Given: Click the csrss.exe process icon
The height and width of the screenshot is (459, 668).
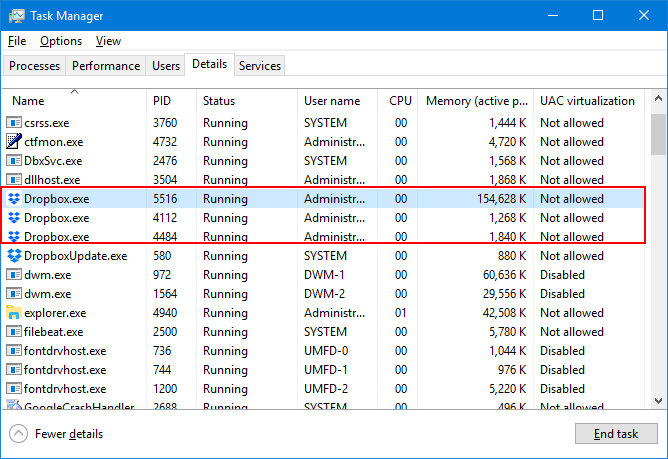Looking at the screenshot, I should click(14, 123).
